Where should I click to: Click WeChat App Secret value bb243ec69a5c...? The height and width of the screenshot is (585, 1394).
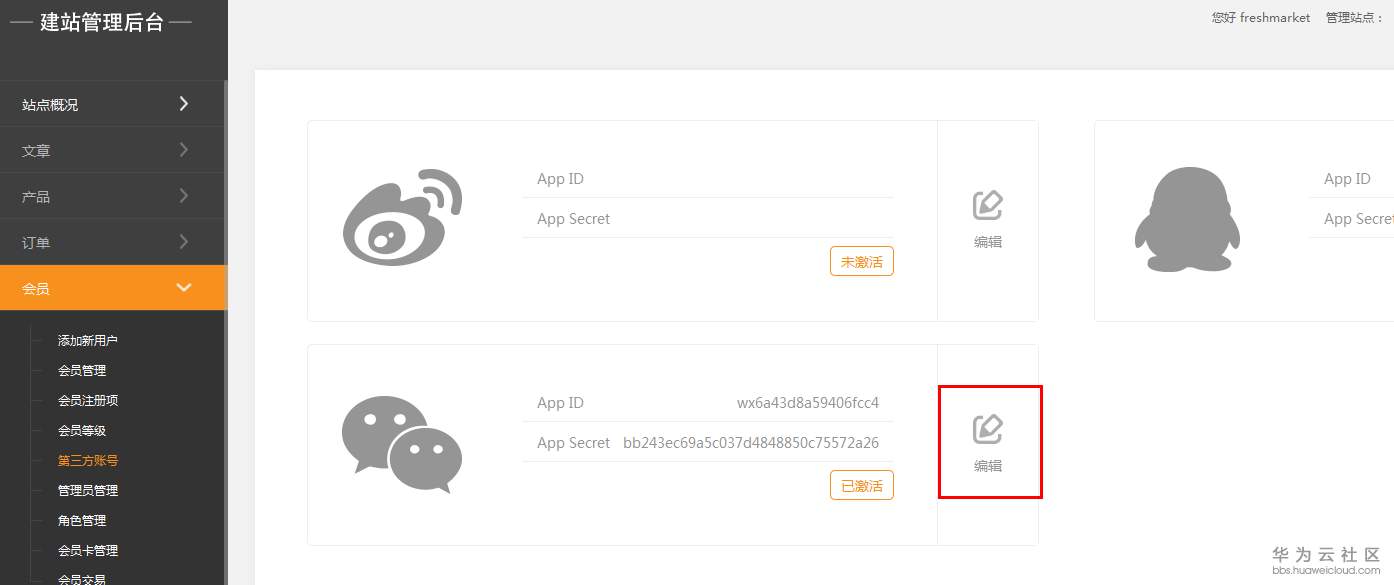pos(751,443)
